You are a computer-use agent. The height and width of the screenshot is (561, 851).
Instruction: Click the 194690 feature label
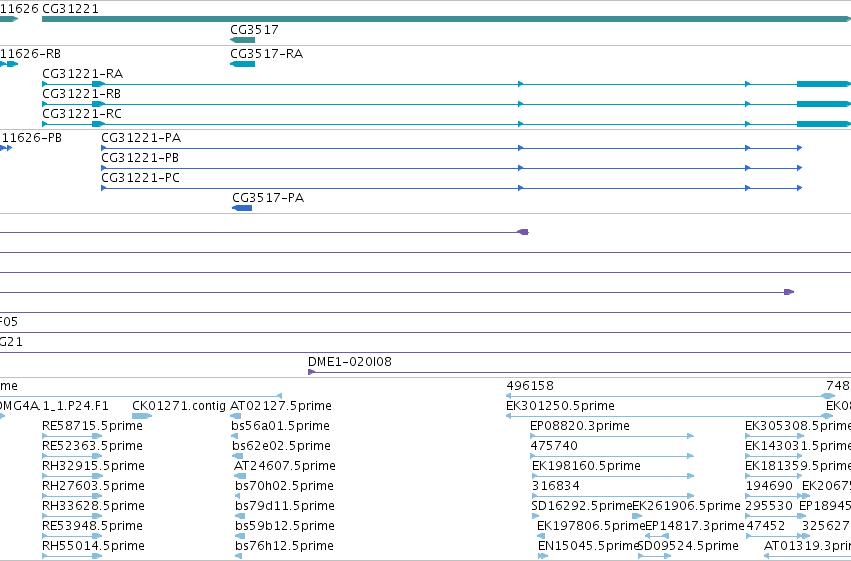point(769,486)
